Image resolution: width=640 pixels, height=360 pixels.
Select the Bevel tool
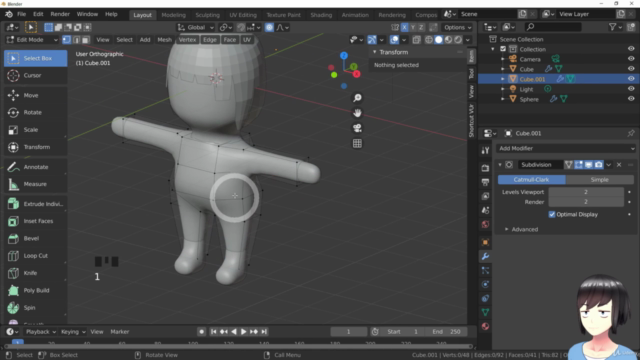click(x=36, y=238)
